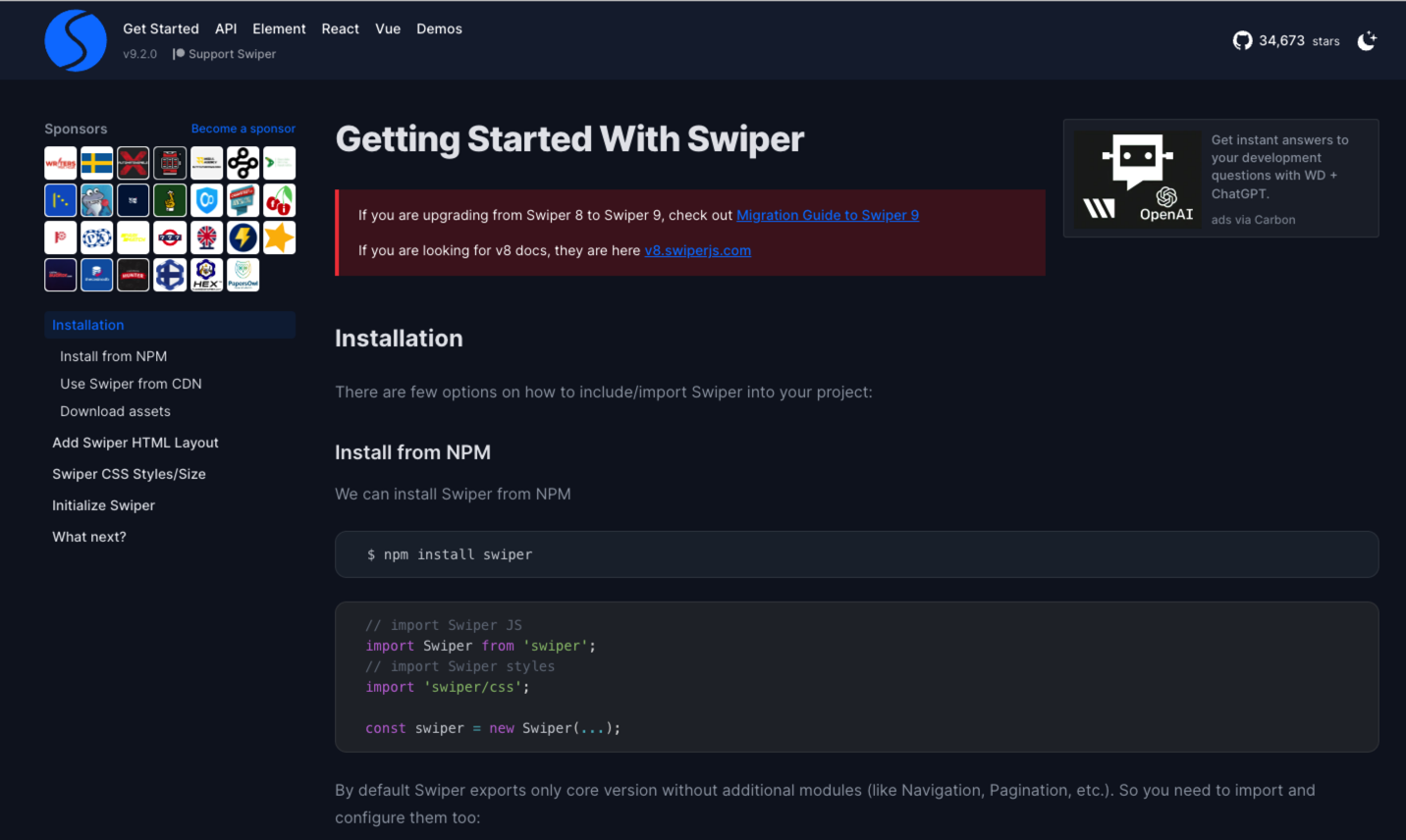Open the 777 roundel sponsor icon

tap(170, 237)
